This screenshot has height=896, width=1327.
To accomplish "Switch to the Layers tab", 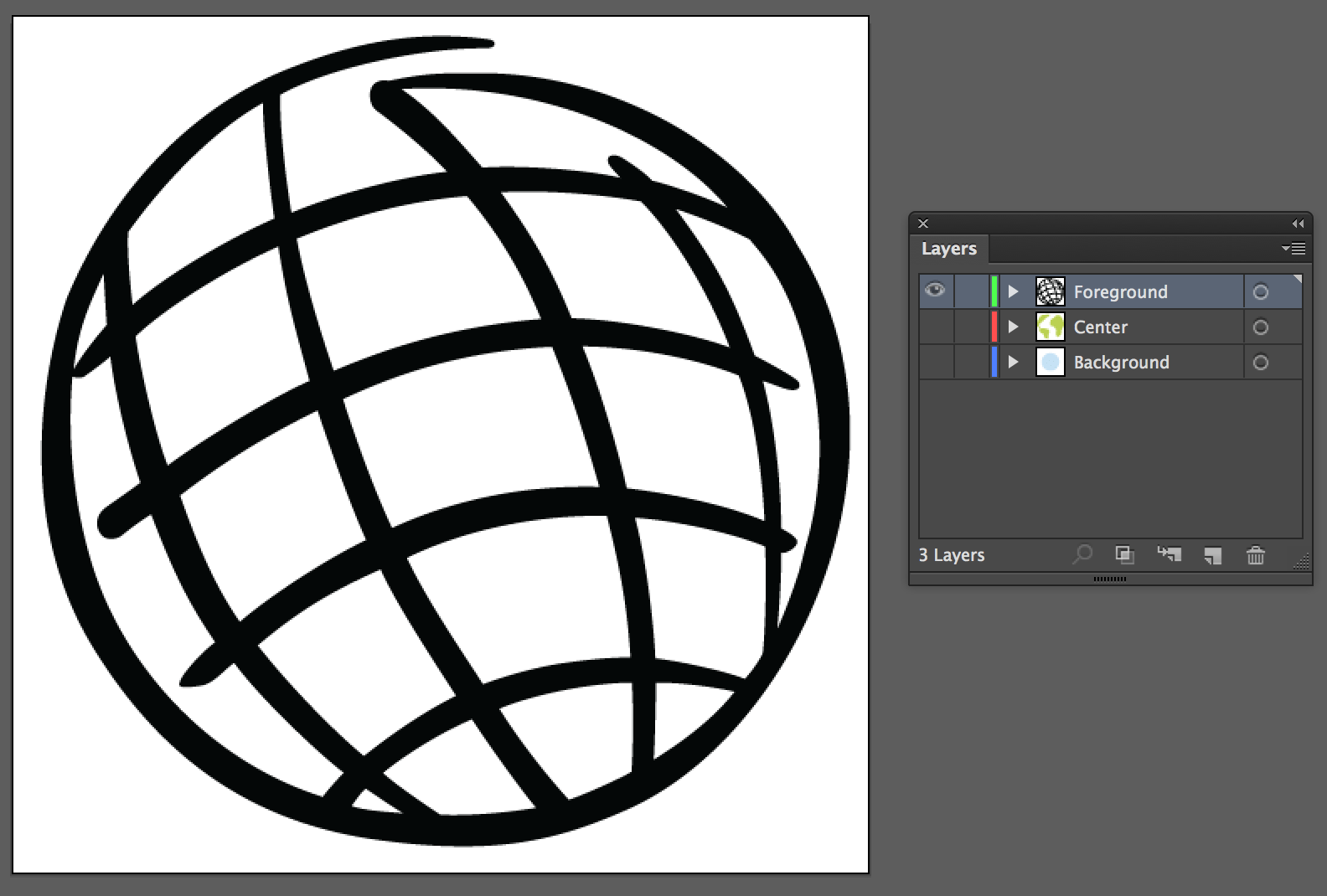I will click(948, 249).
